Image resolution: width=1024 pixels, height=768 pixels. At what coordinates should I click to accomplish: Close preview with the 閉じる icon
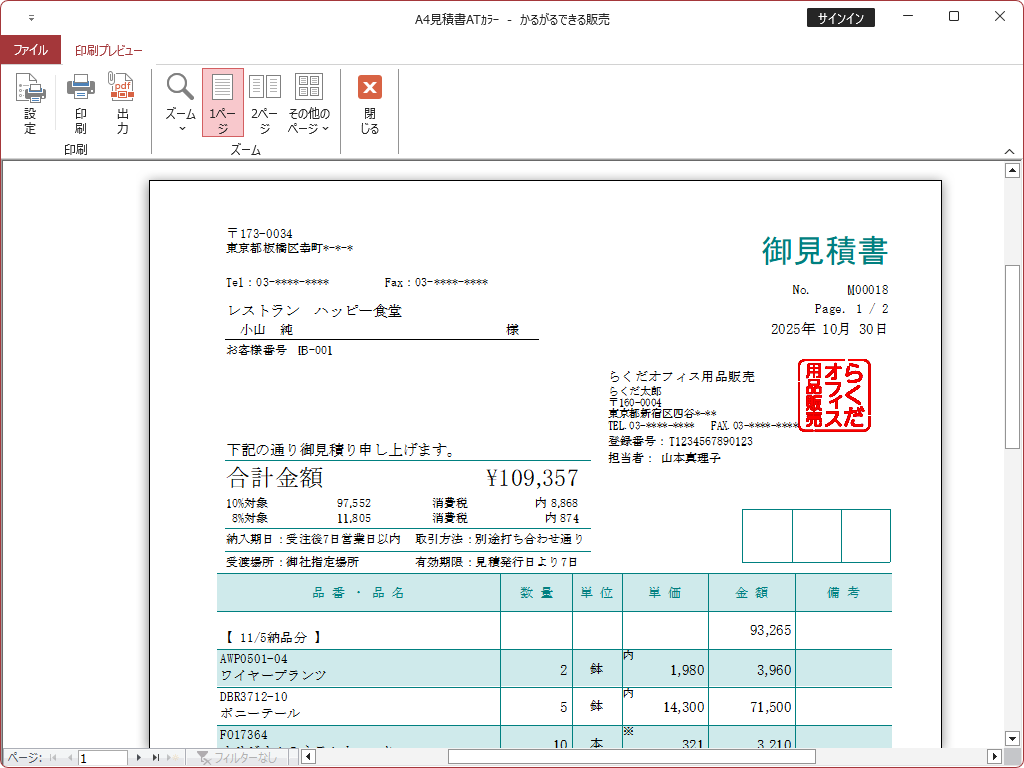click(370, 104)
